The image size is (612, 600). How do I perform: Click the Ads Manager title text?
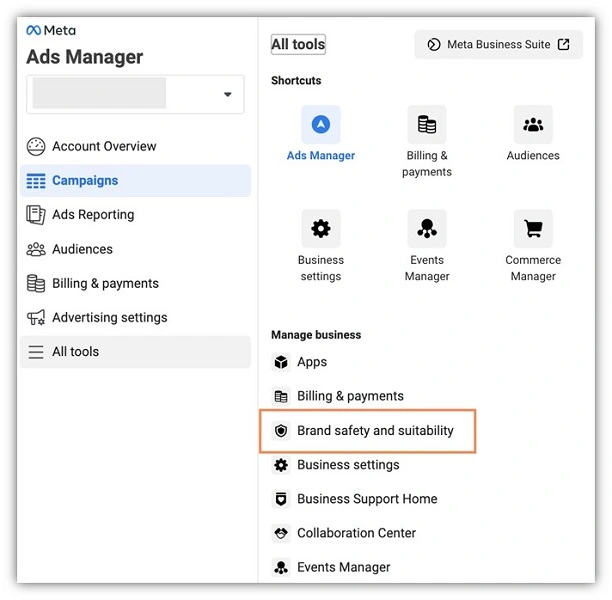coord(85,57)
